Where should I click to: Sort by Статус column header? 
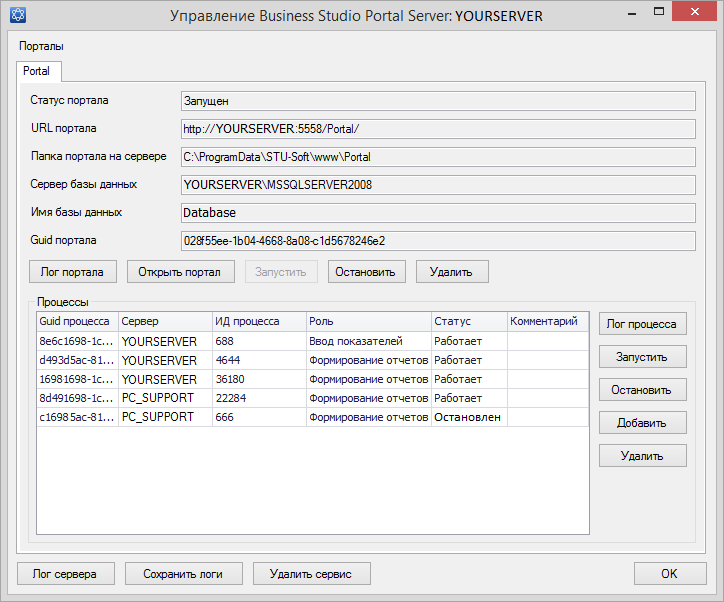469,321
